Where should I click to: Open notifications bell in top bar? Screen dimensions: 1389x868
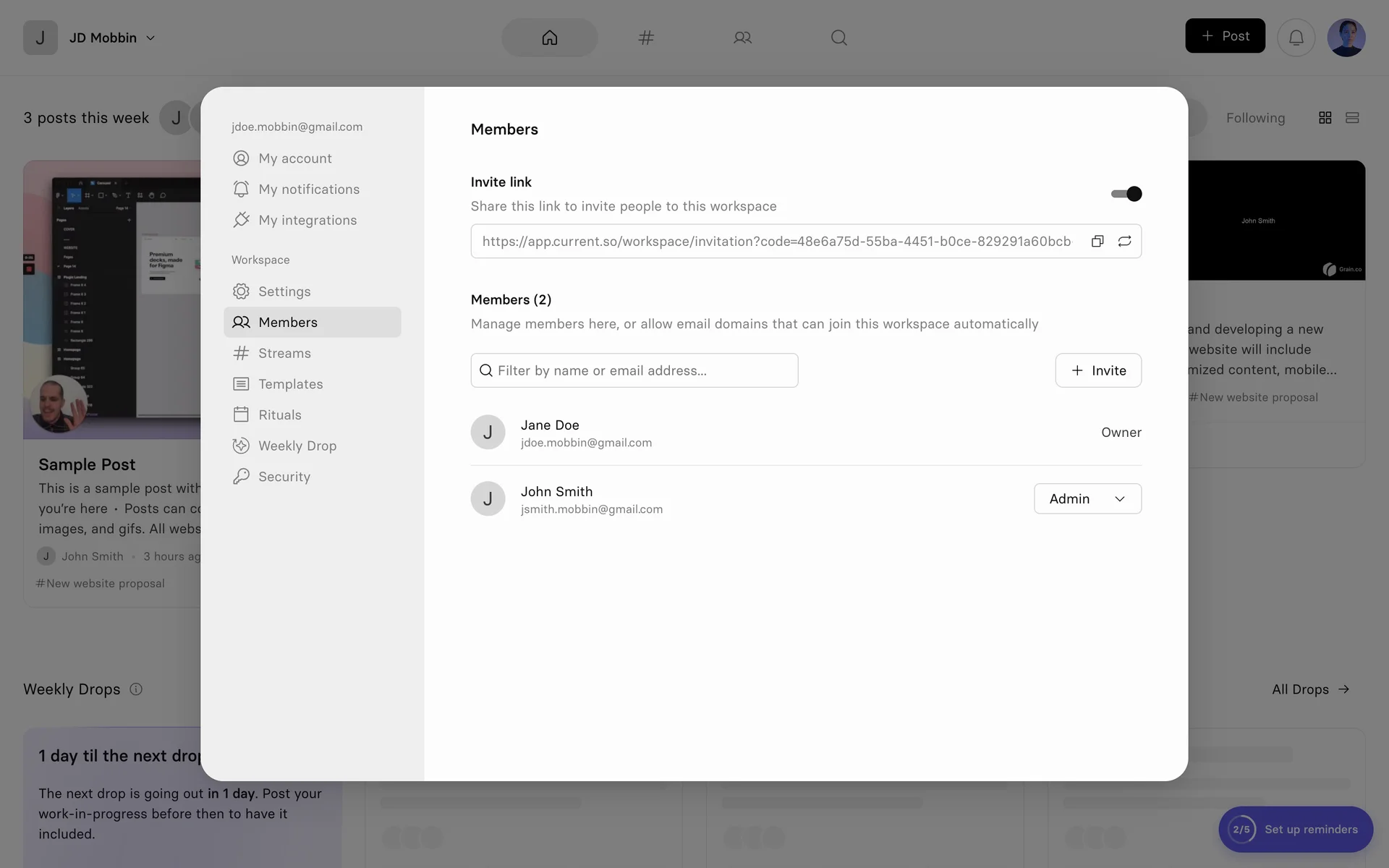coord(1296,37)
